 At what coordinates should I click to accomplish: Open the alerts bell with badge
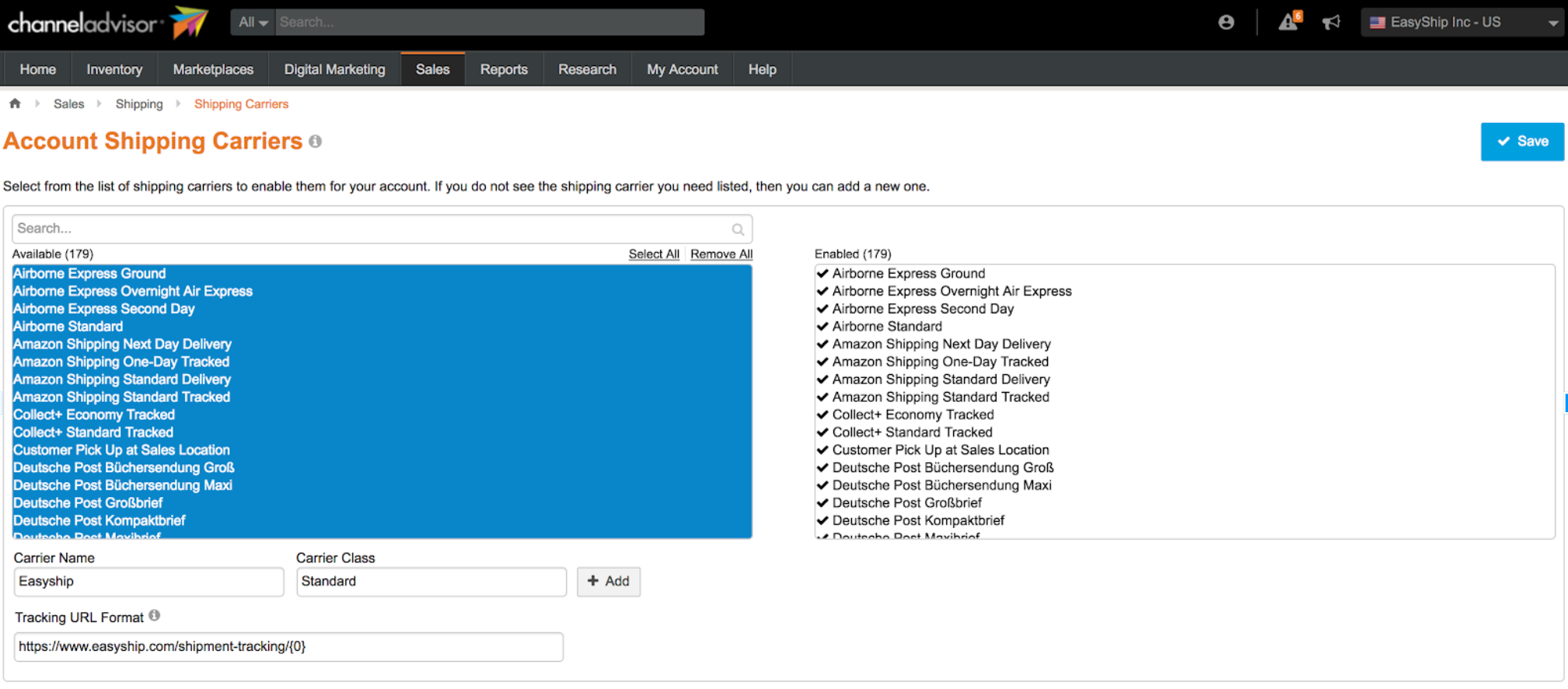coord(1290,21)
